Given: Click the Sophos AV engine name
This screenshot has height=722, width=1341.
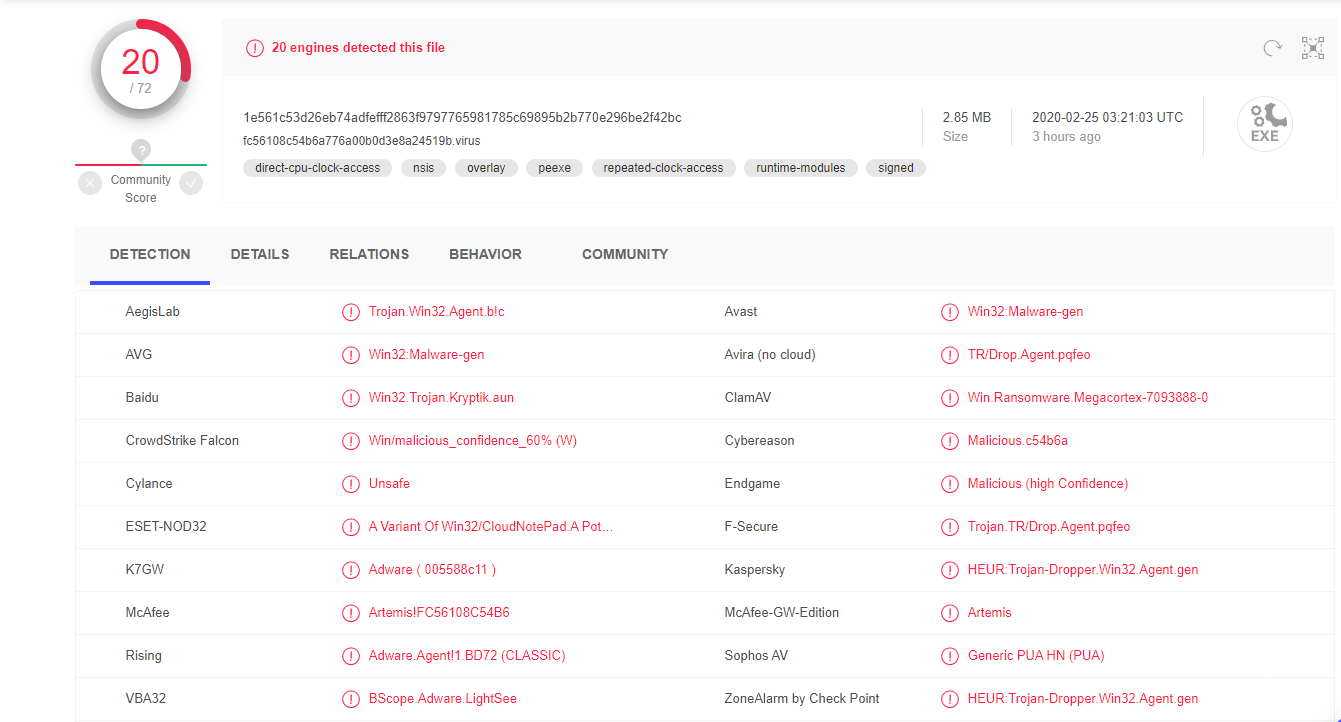Looking at the screenshot, I should pos(756,656).
